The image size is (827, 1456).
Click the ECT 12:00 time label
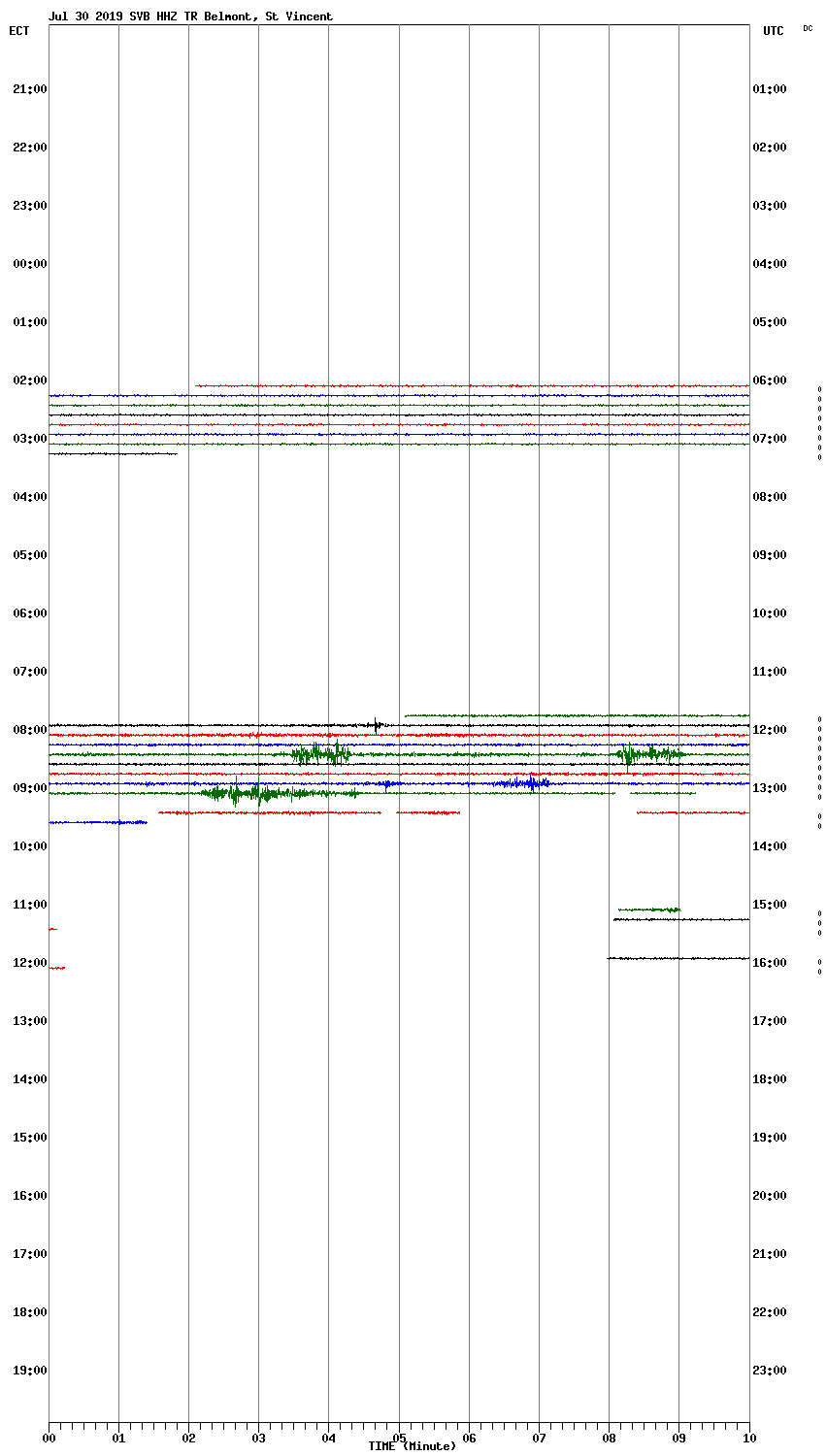[30, 963]
